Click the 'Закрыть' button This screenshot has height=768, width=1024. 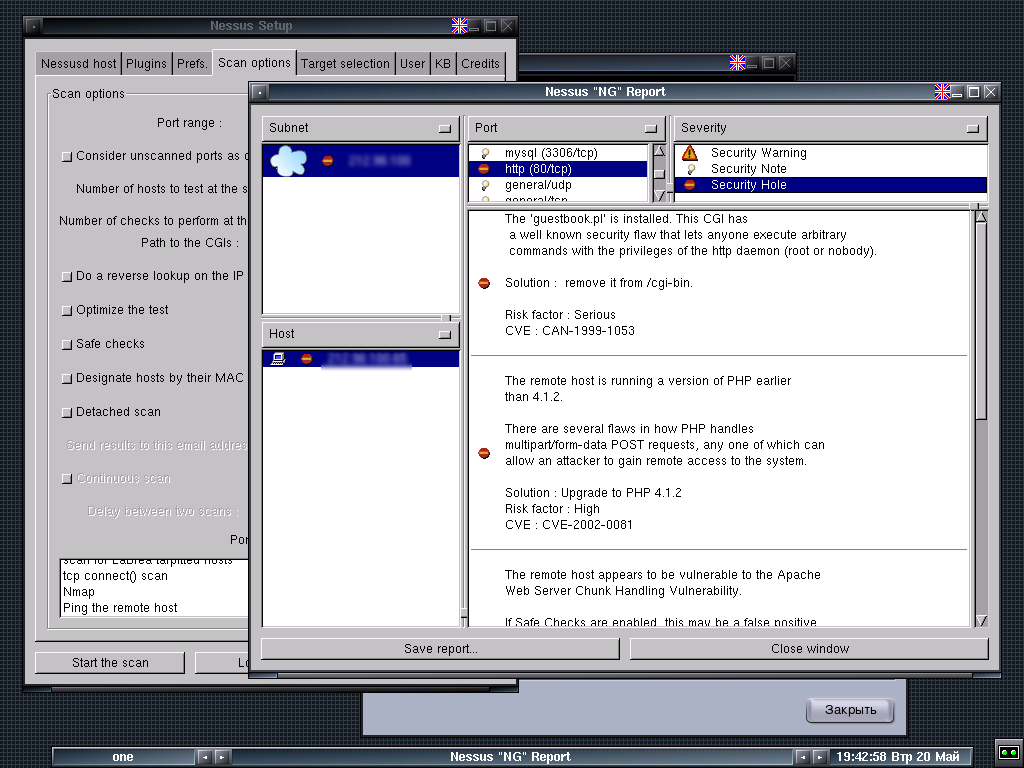click(x=850, y=710)
